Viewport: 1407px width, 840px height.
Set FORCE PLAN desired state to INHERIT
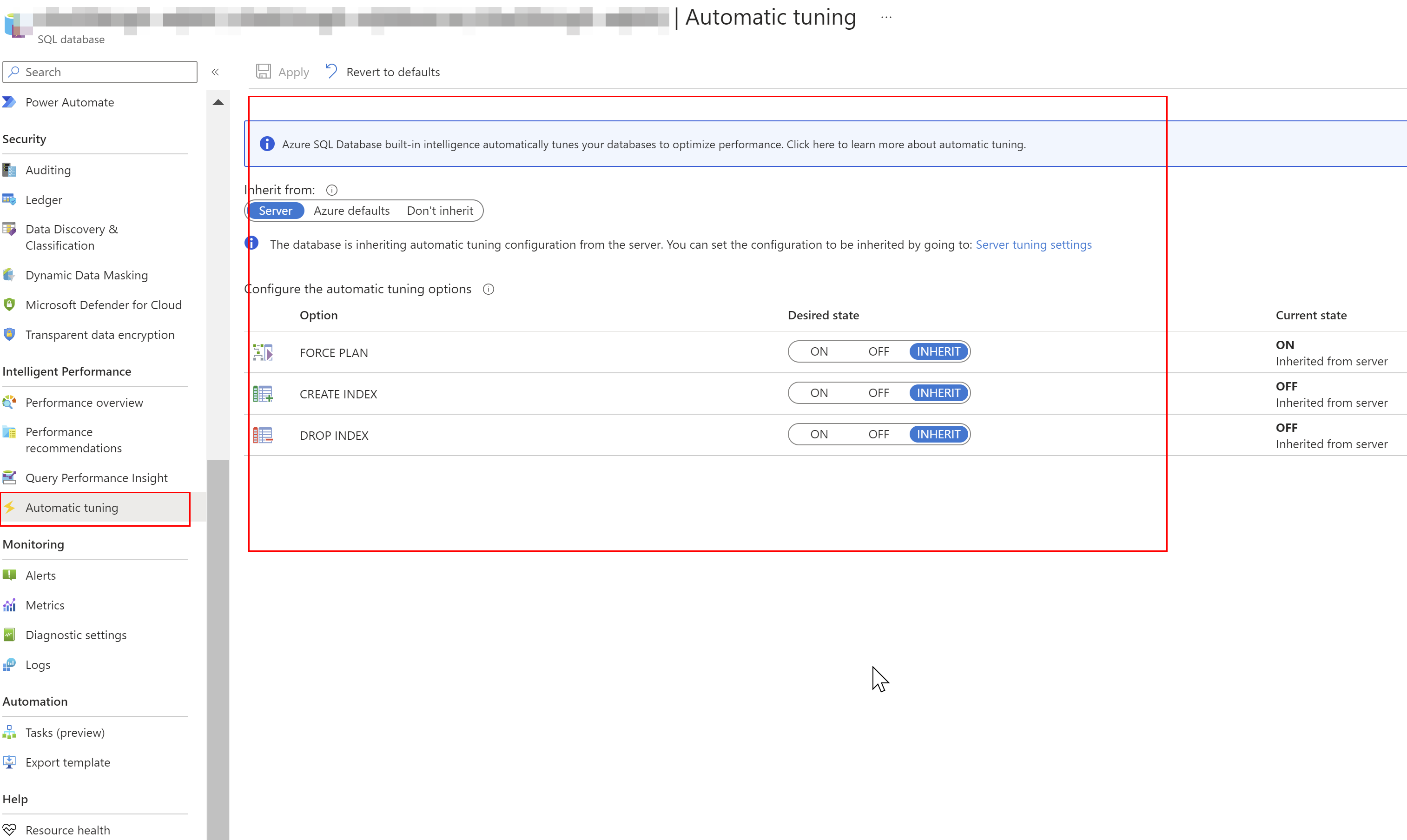tap(938, 351)
